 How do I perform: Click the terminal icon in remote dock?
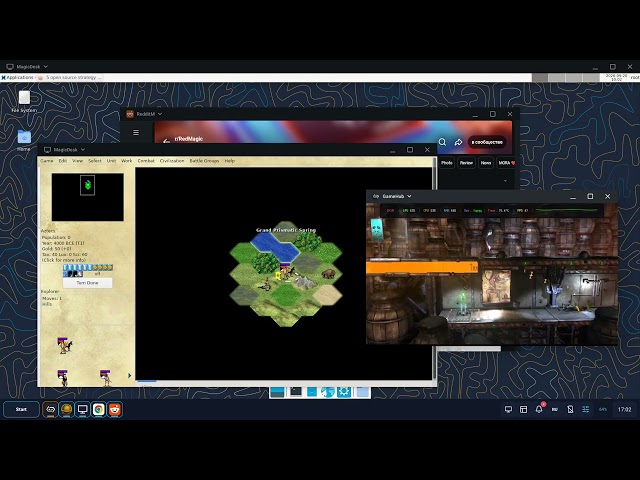point(296,392)
